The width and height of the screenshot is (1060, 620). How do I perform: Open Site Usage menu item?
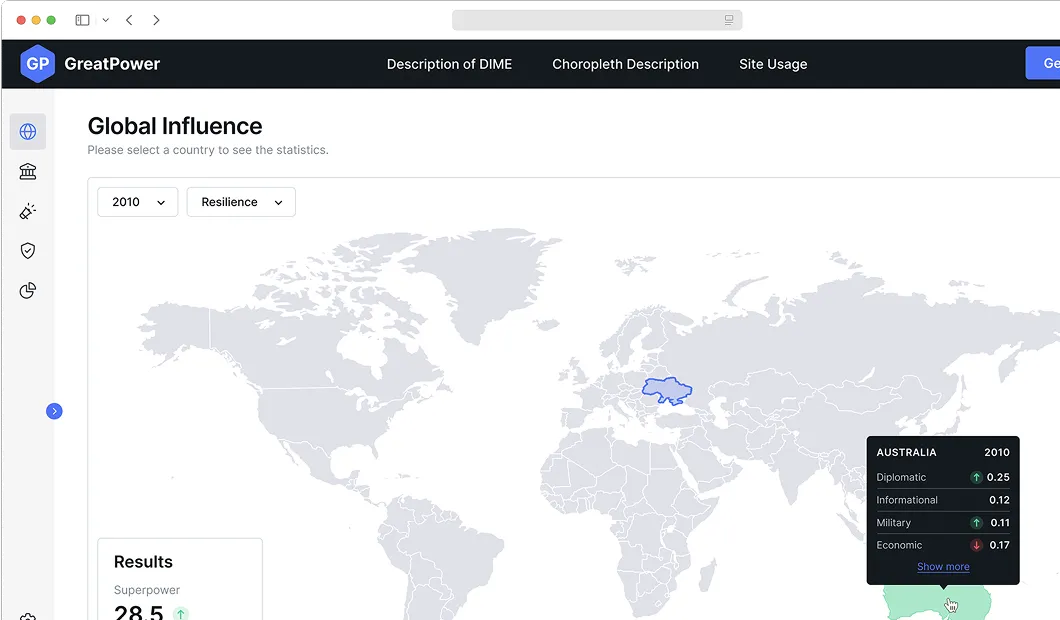click(773, 64)
